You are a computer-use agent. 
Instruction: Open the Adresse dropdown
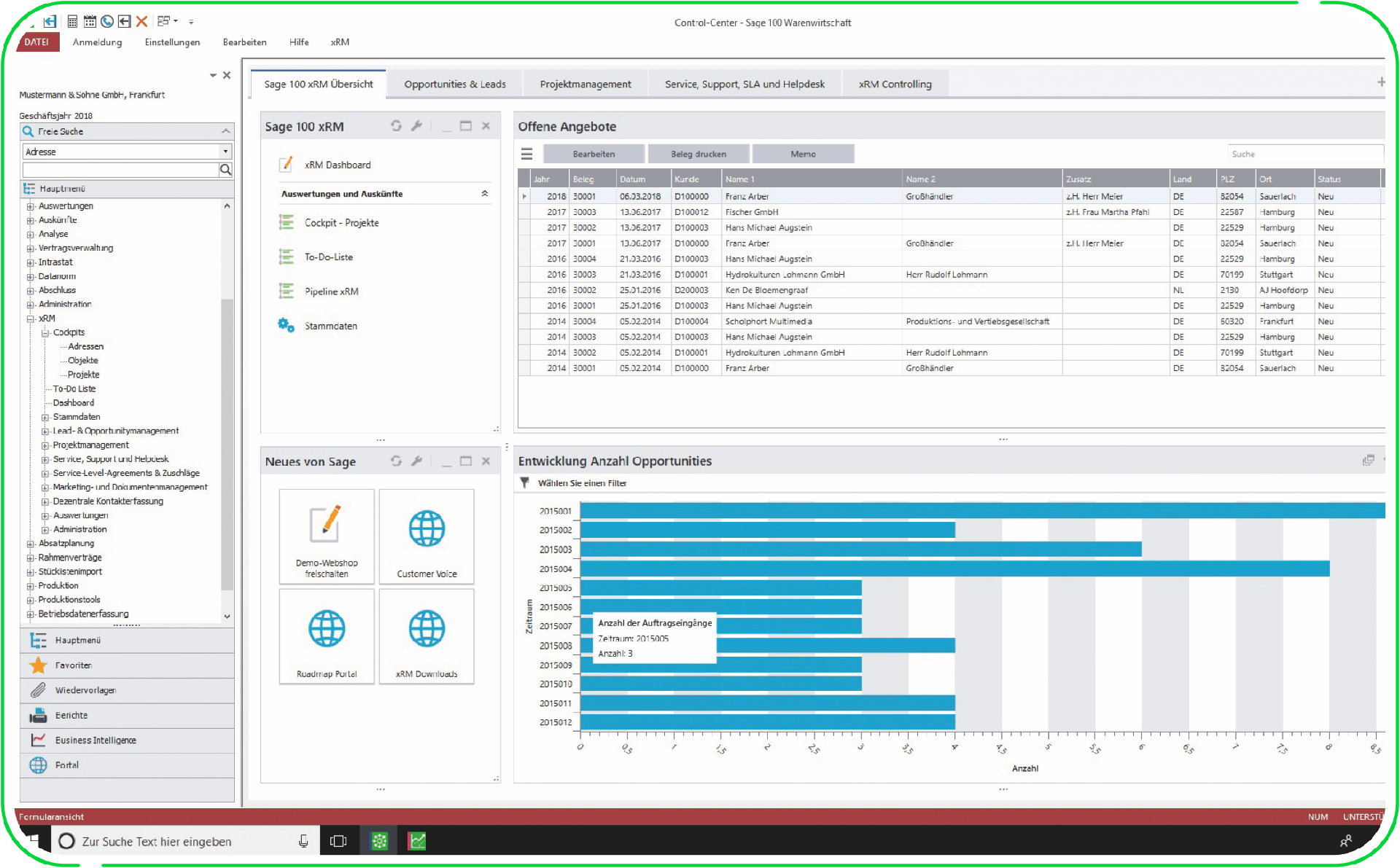[x=225, y=152]
